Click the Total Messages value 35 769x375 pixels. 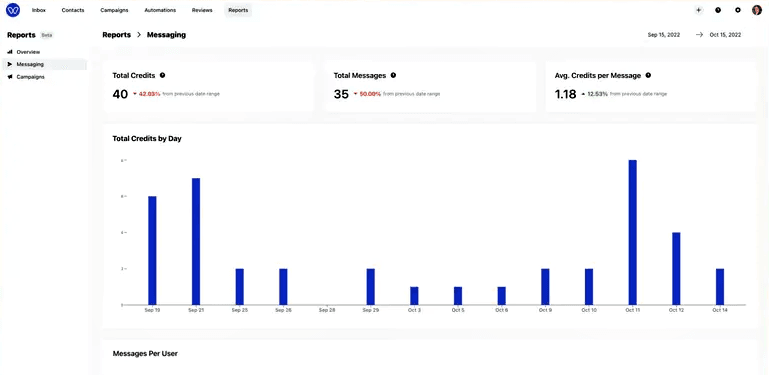tap(341, 94)
